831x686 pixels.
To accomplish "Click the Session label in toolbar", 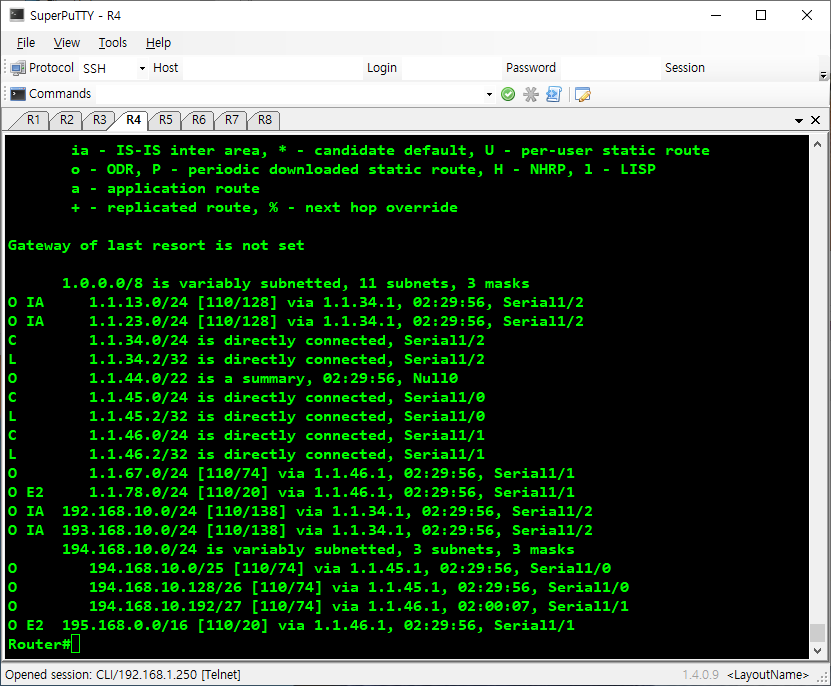I will click(x=685, y=68).
